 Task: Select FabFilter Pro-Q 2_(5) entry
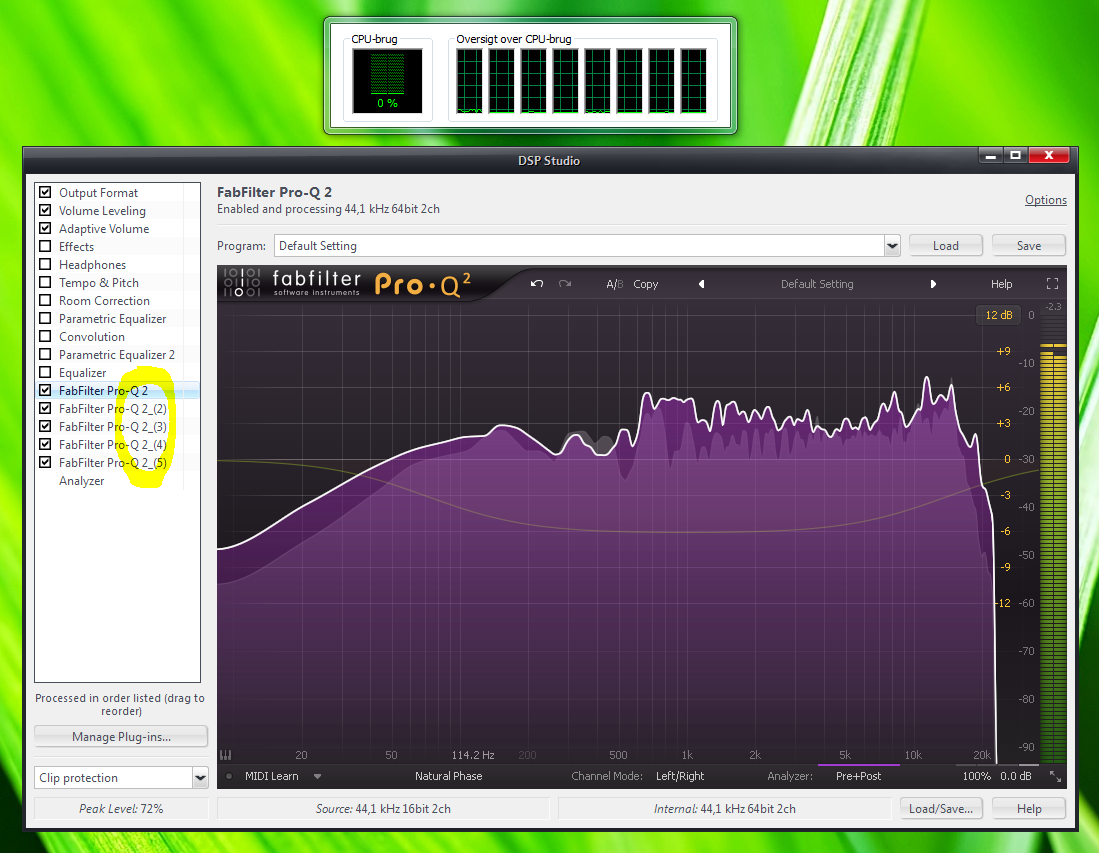click(113, 463)
